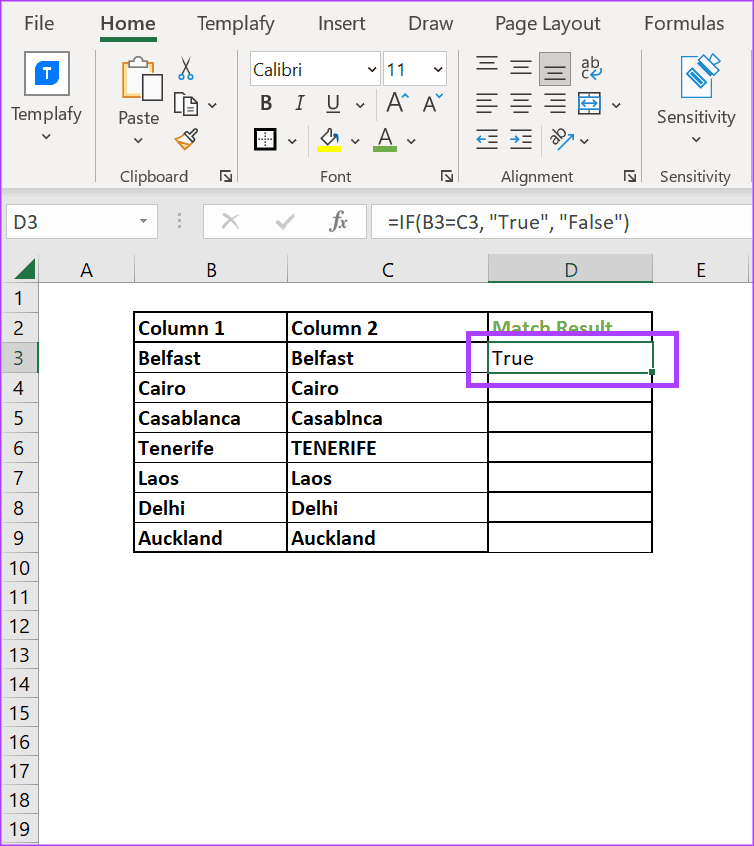This screenshot has height=846, width=754.
Task: Click the Orientation text angle icon
Action: point(561,139)
